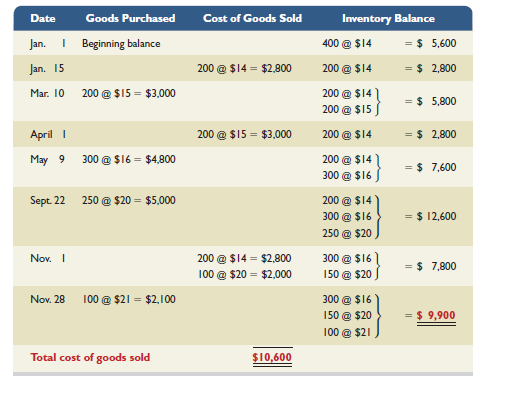This screenshot has height=394, width=508.
Task: Click the 250 @ $20 = $5,000 purchase
Action: click(x=129, y=200)
